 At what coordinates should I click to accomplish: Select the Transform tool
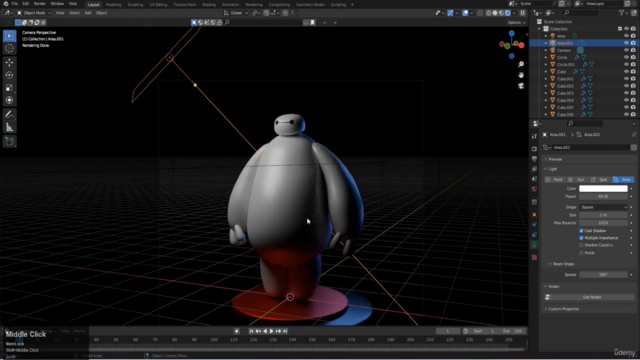(x=9, y=100)
